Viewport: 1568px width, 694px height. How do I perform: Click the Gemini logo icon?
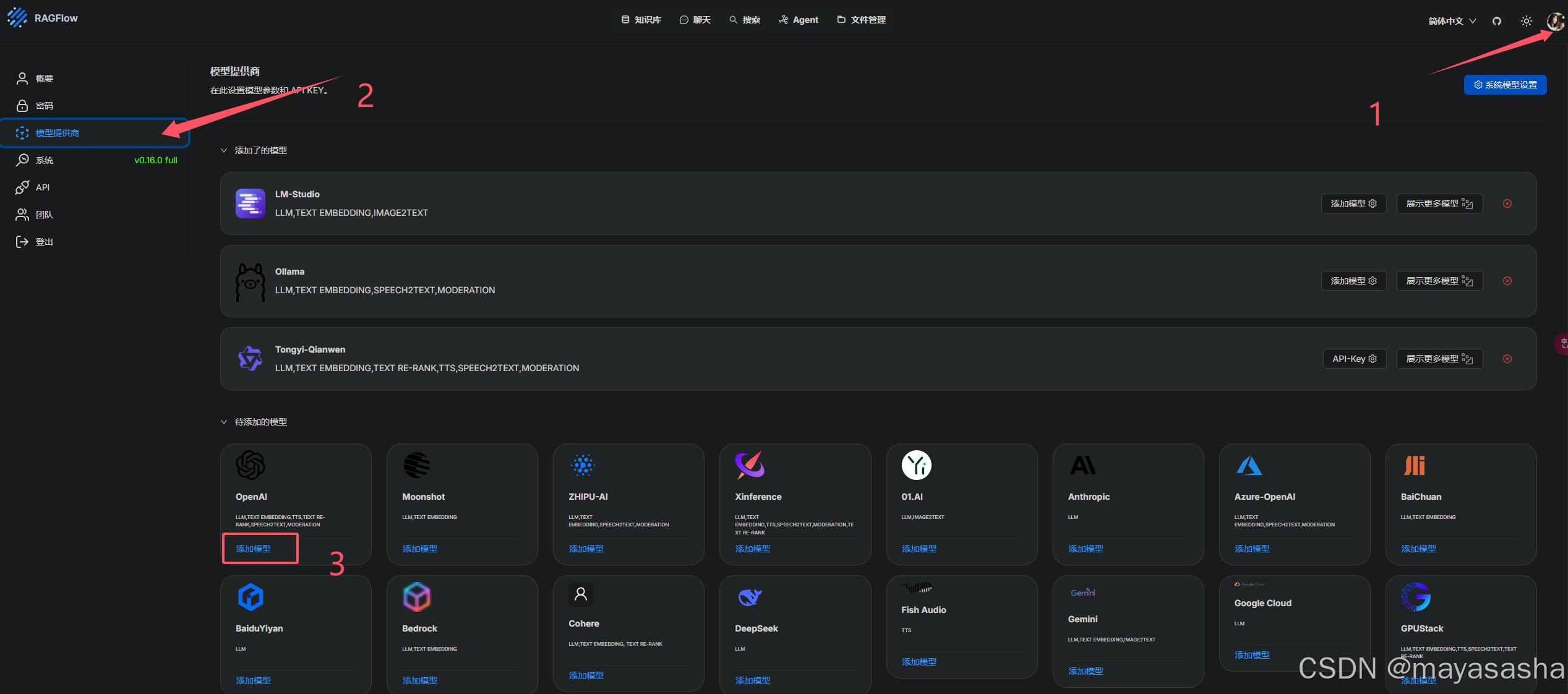(1083, 593)
